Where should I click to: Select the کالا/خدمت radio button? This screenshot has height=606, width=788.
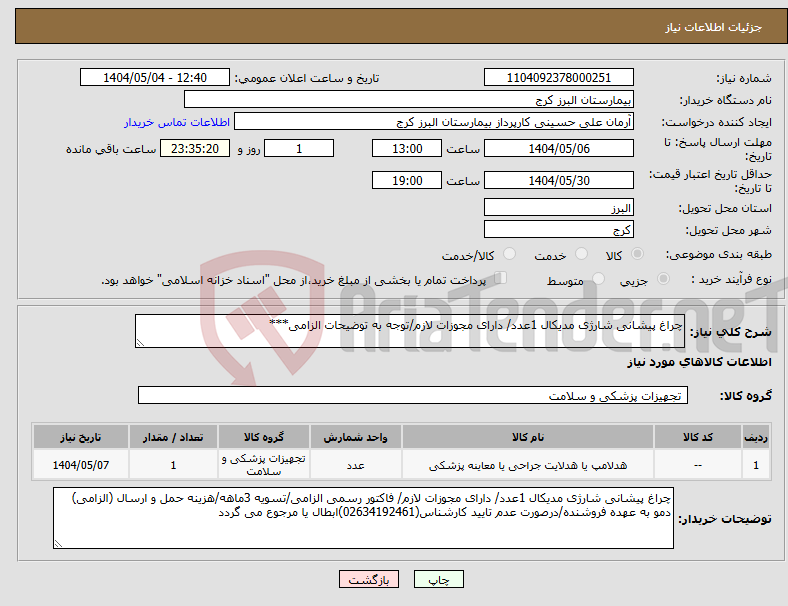coord(510,254)
